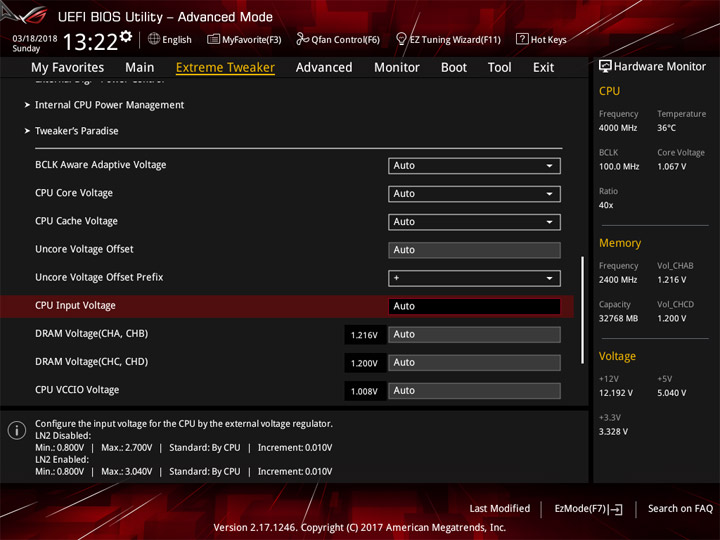The width and height of the screenshot is (720, 540).
Task: Click the settings gear beside the clock
Action: pos(126,36)
